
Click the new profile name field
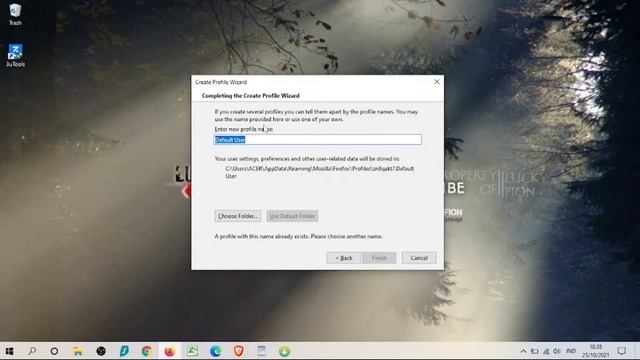pos(318,140)
